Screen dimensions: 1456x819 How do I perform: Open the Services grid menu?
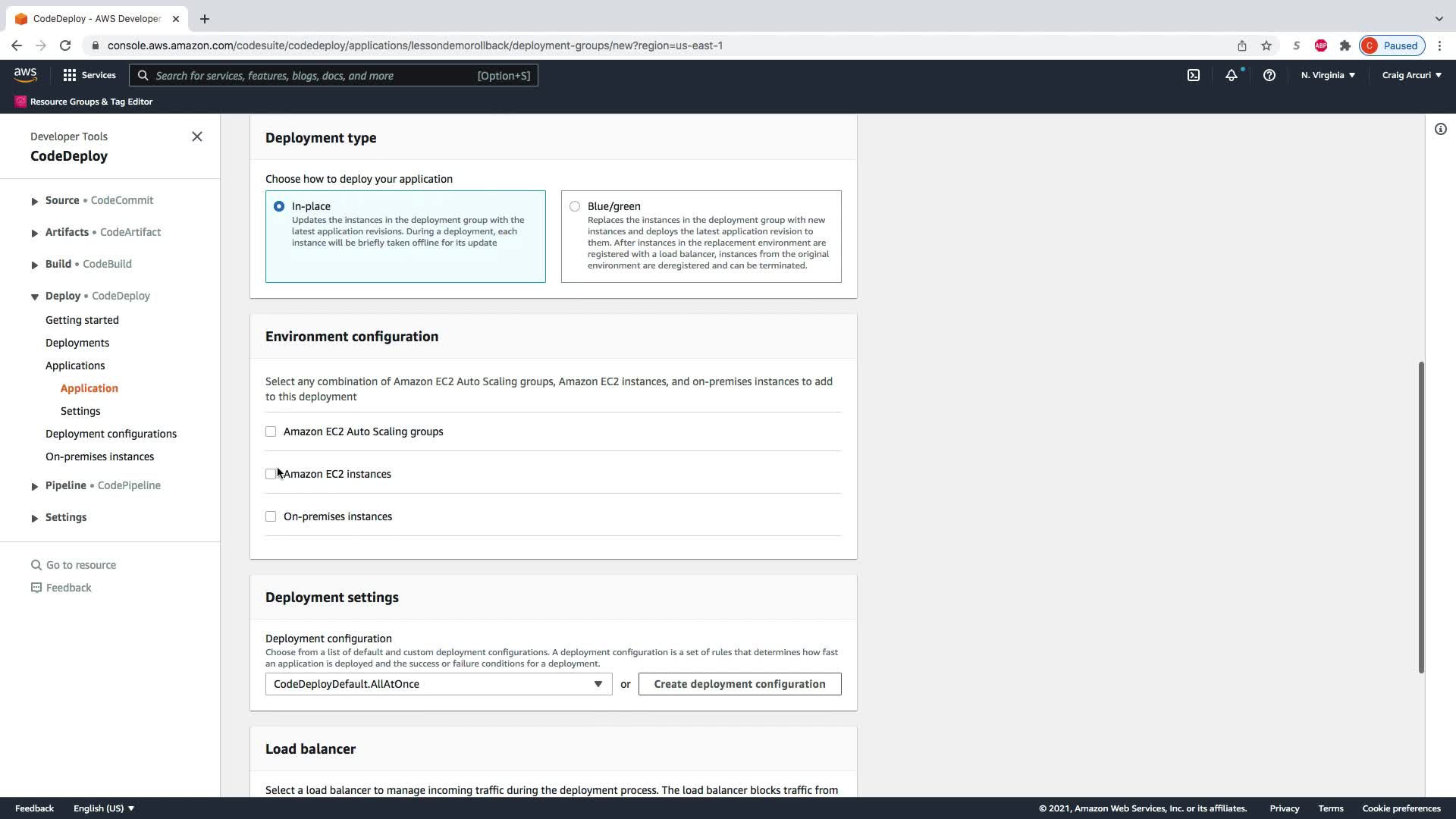tap(89, 75)
